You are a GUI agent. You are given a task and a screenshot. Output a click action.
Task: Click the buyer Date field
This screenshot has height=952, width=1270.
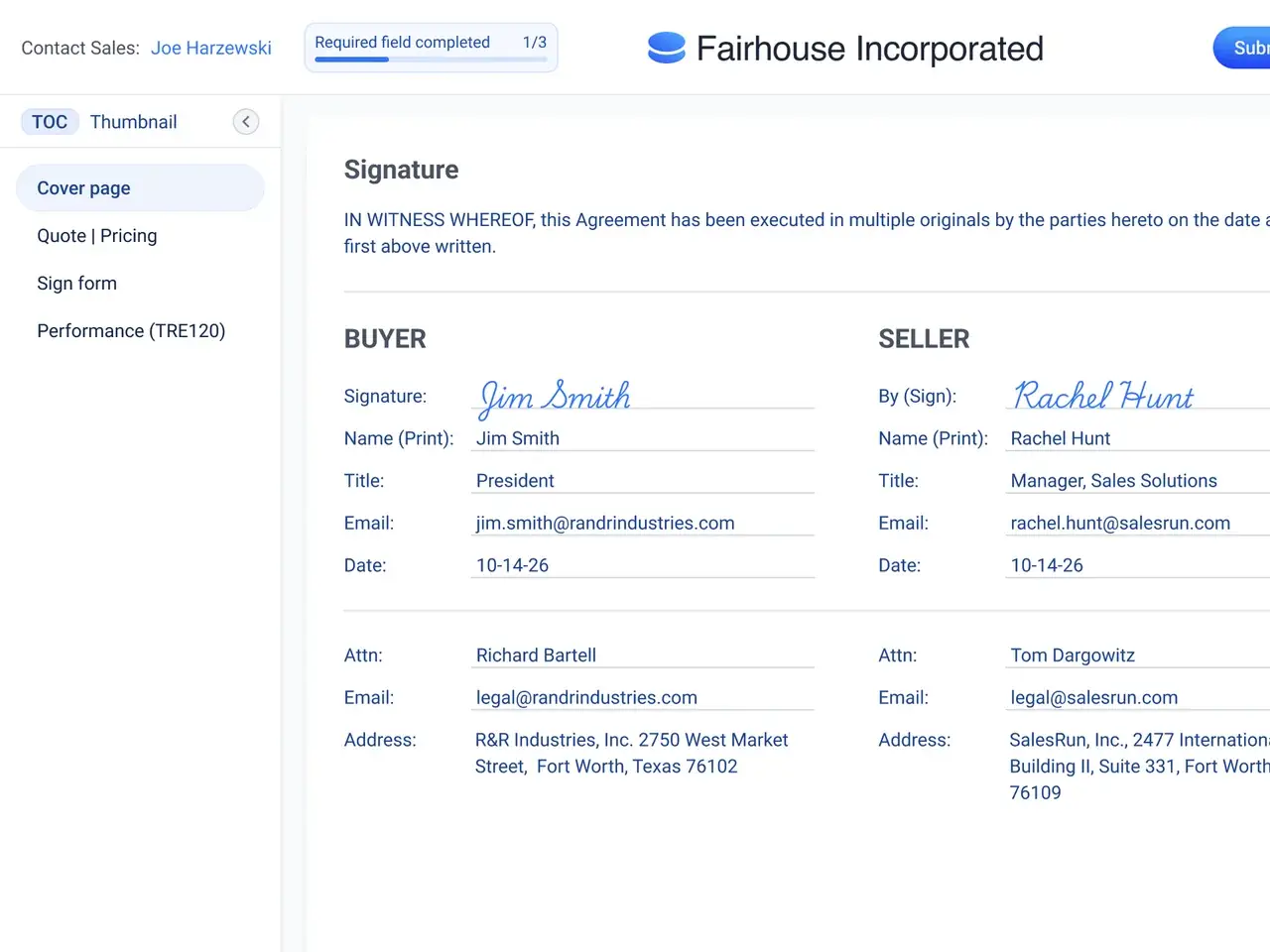point(641,565)
